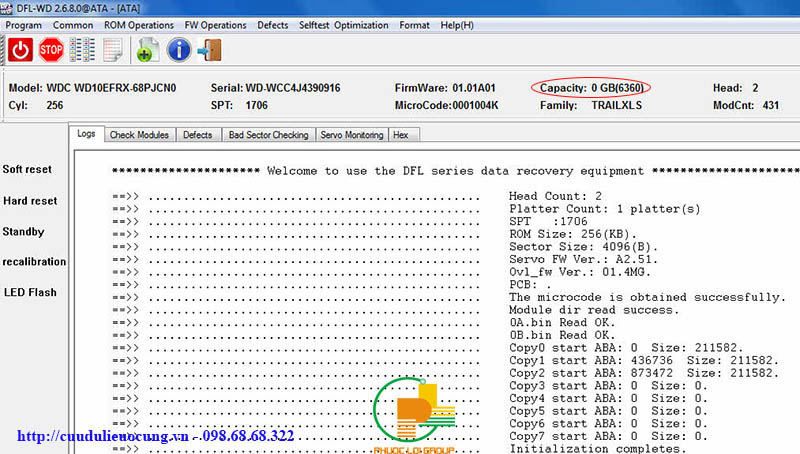This screenshot has width=800, height=454.
Task: Click the LED Flash button
Action: pyautogui.click(x=29, y=292)
